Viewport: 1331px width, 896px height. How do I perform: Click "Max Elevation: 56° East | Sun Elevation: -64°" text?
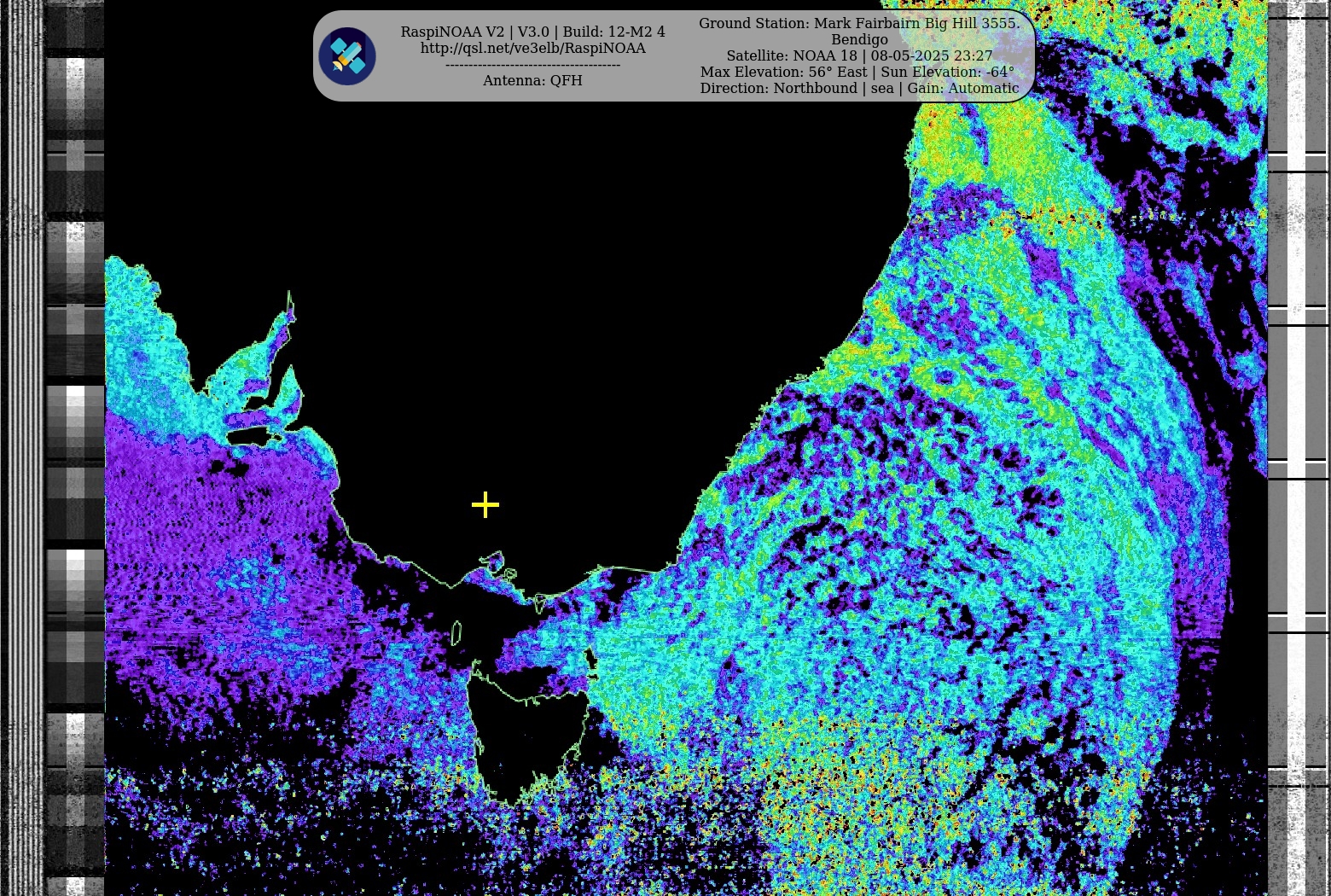coord(857,73)
